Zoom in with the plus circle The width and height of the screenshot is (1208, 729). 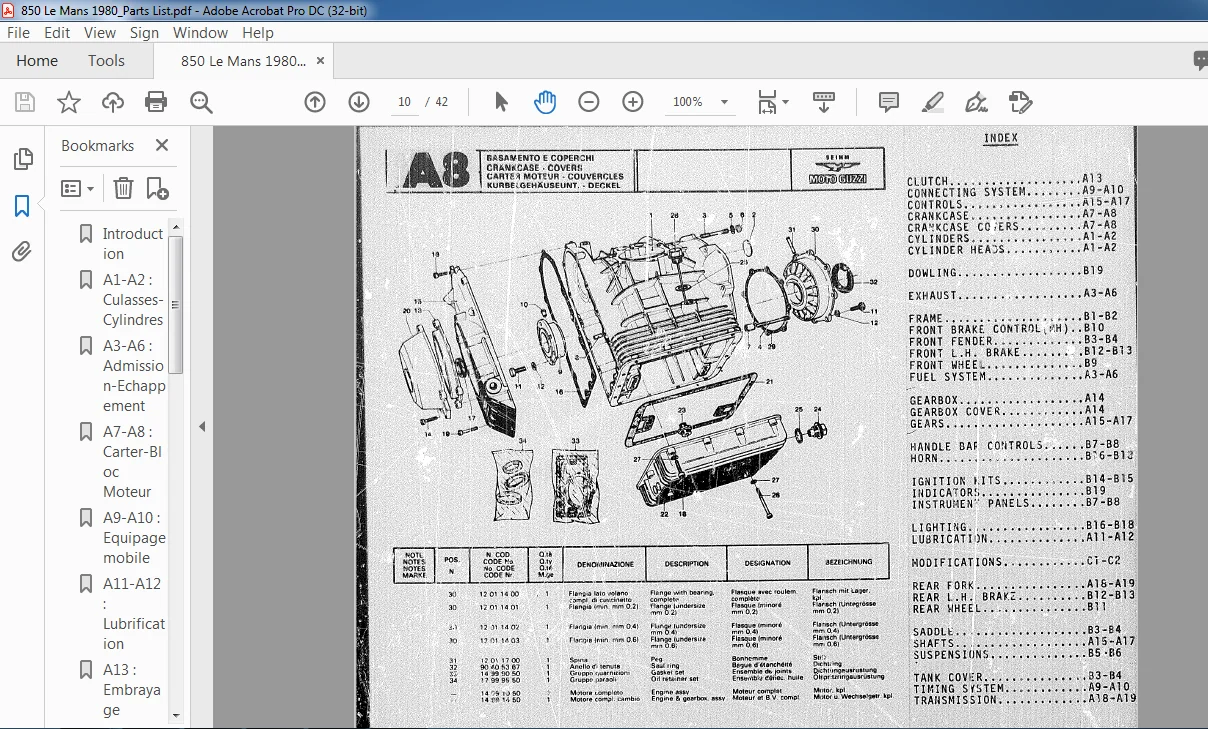click(x=633, y=102)
